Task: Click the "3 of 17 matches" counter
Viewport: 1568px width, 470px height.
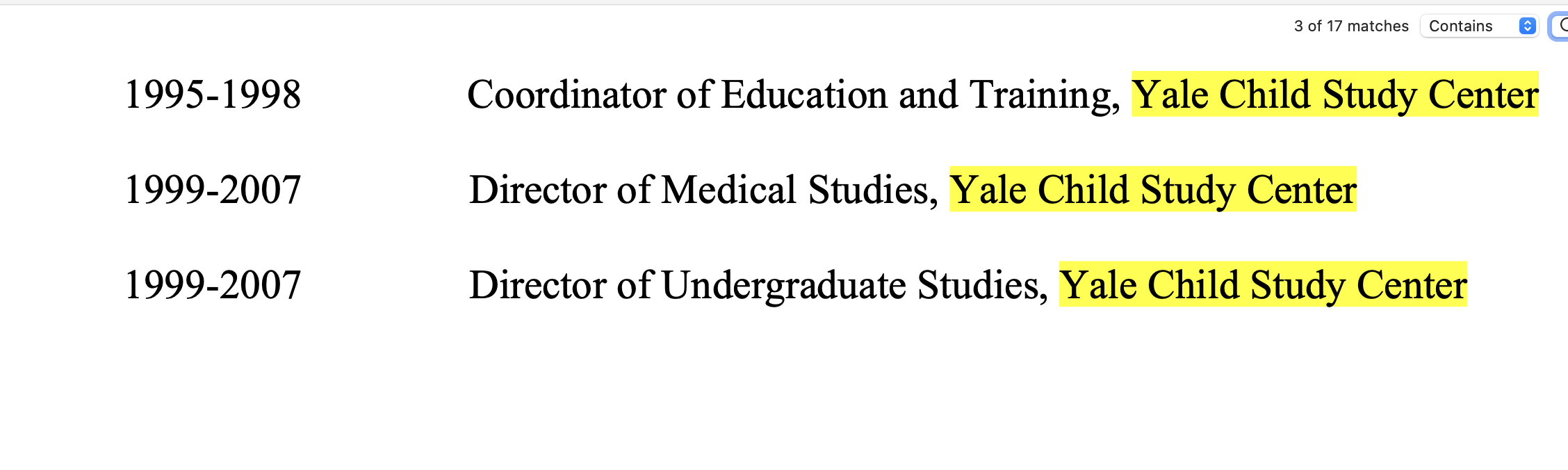Action: (x=1350, y=26)
